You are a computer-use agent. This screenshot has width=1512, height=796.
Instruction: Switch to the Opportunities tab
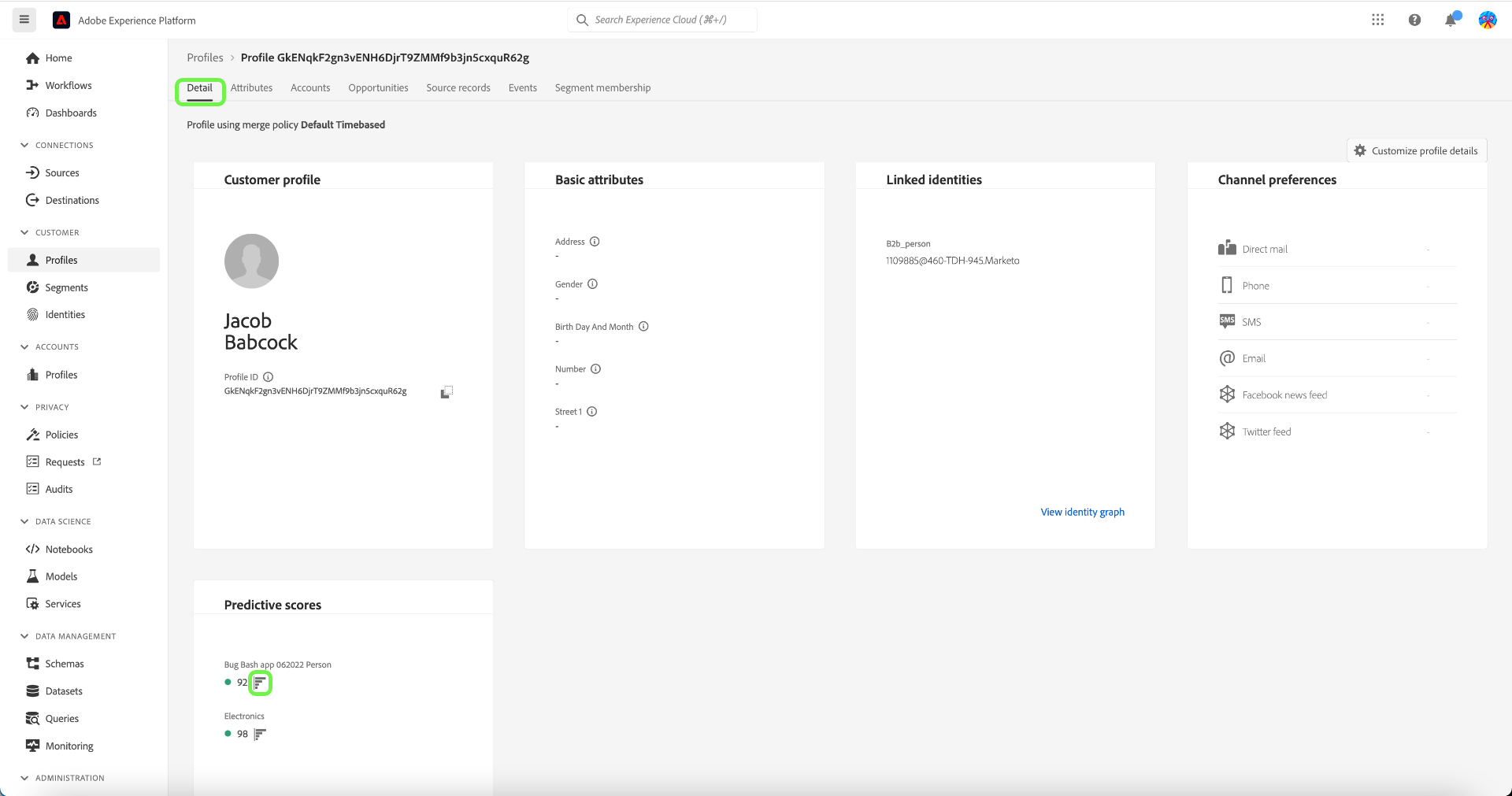[x=379, y=88]
